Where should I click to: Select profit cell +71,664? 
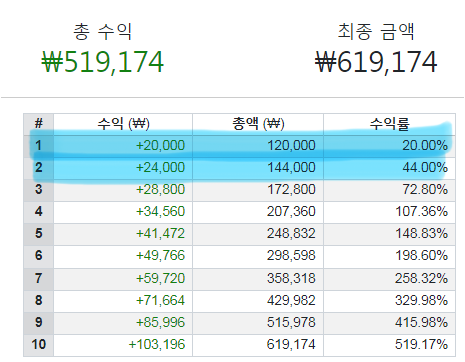tap(123, 301)
